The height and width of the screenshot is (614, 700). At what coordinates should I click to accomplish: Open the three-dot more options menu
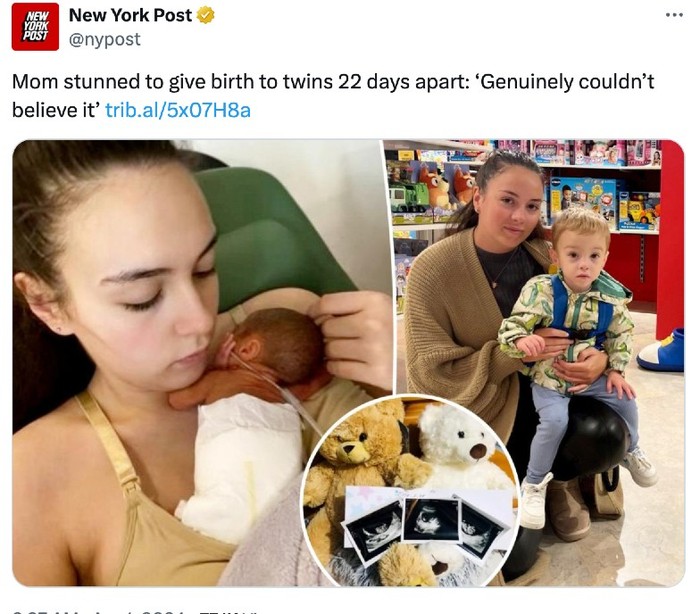click(674, 15)
